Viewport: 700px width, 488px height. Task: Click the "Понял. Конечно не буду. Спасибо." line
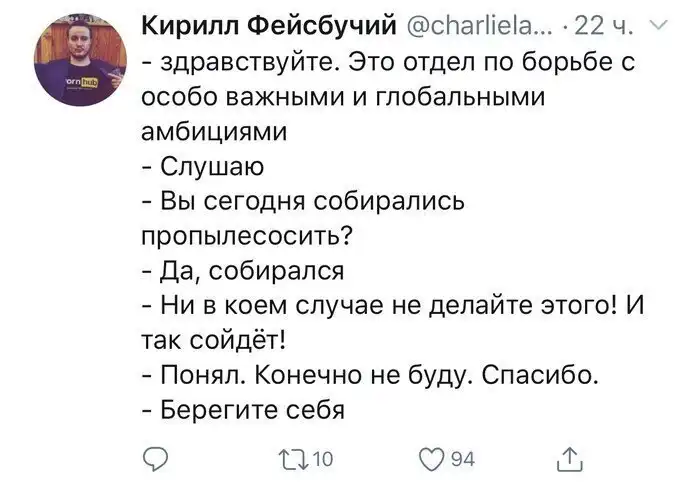click(x=372, y=374)
